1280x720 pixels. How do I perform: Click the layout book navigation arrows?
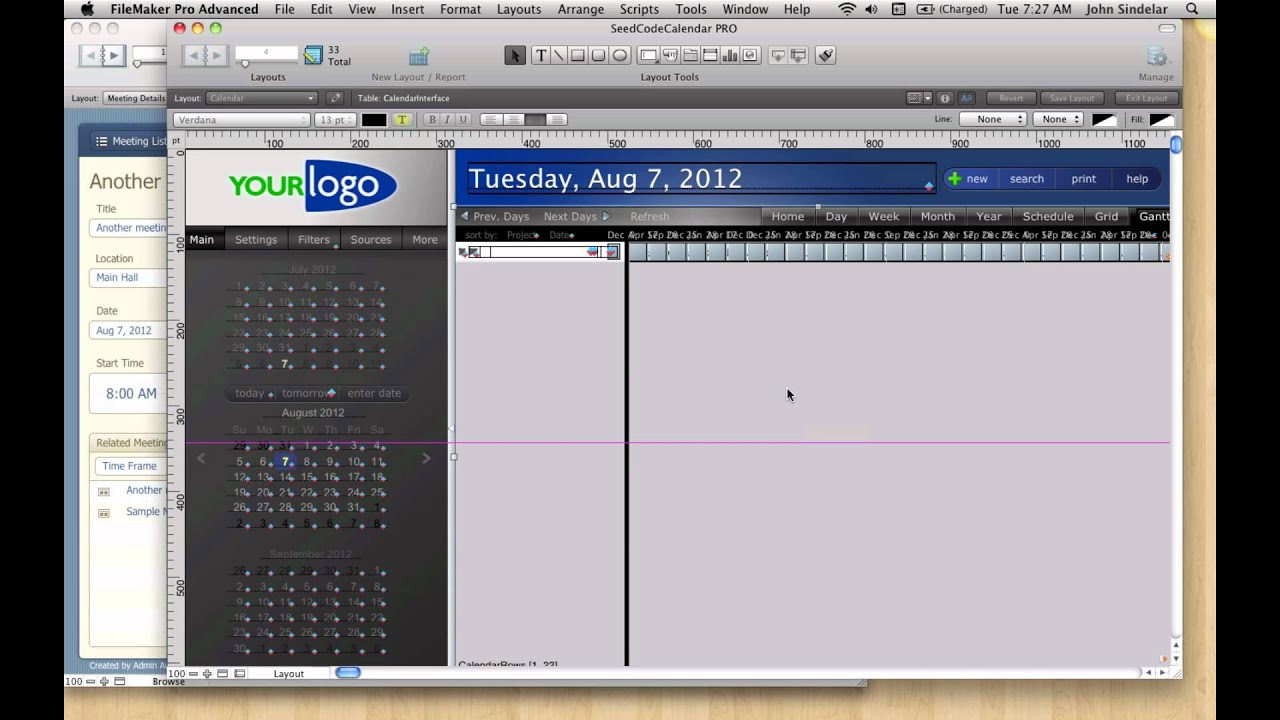[205, 56]
